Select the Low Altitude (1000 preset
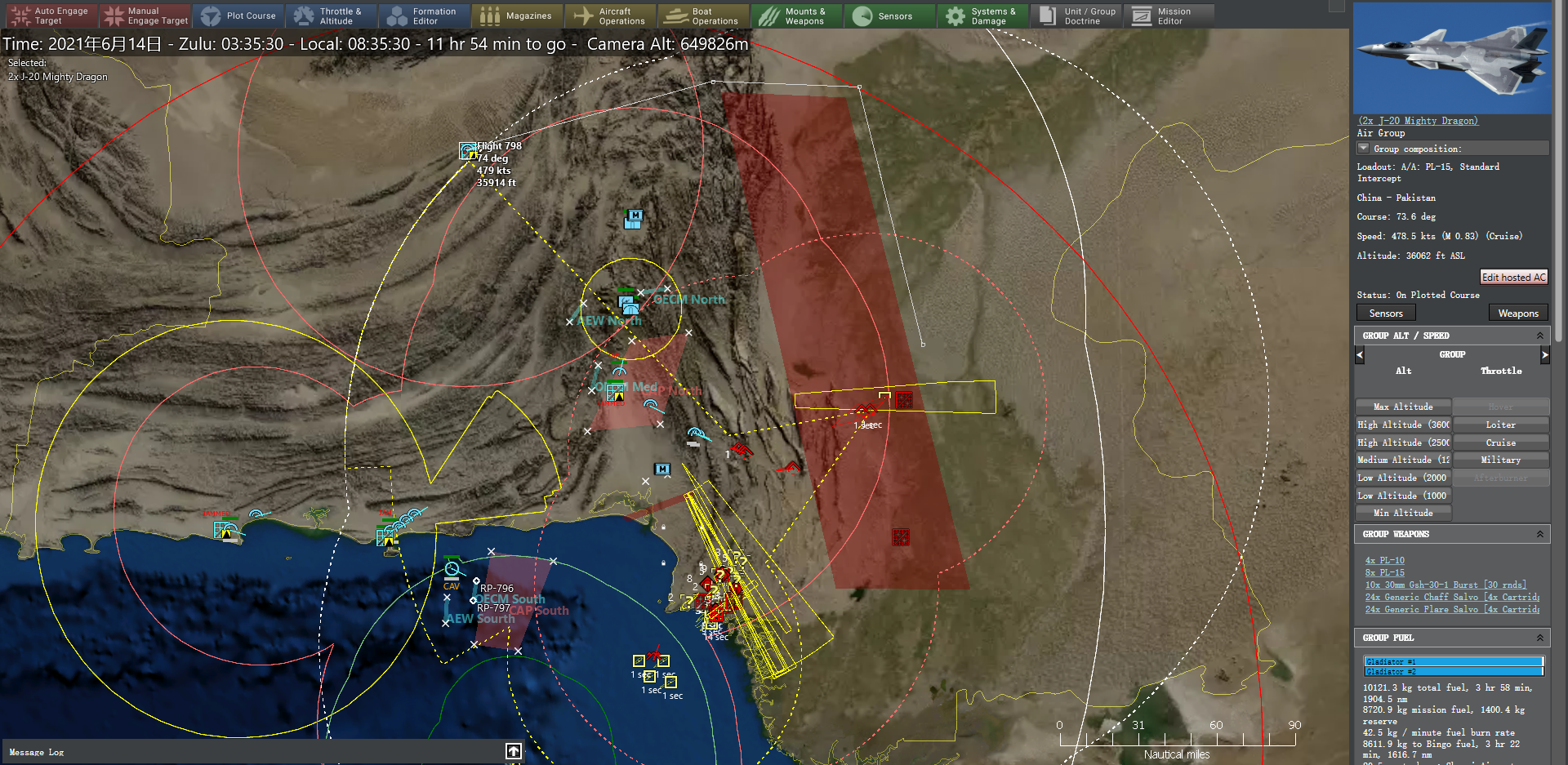The height and width of the screenshot is (765, 1568). (x=1403, y=496)
